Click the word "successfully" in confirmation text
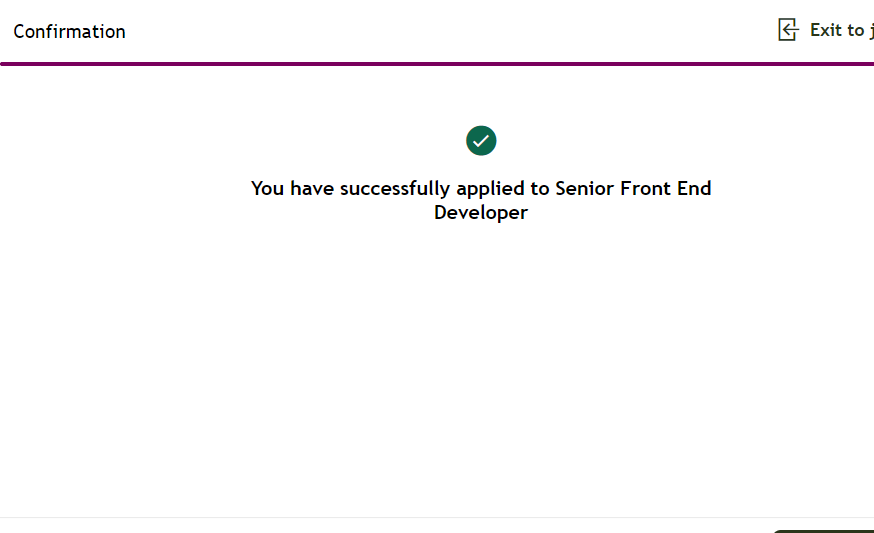This screenshot has width=874, height=533. (x=395, y=188)
